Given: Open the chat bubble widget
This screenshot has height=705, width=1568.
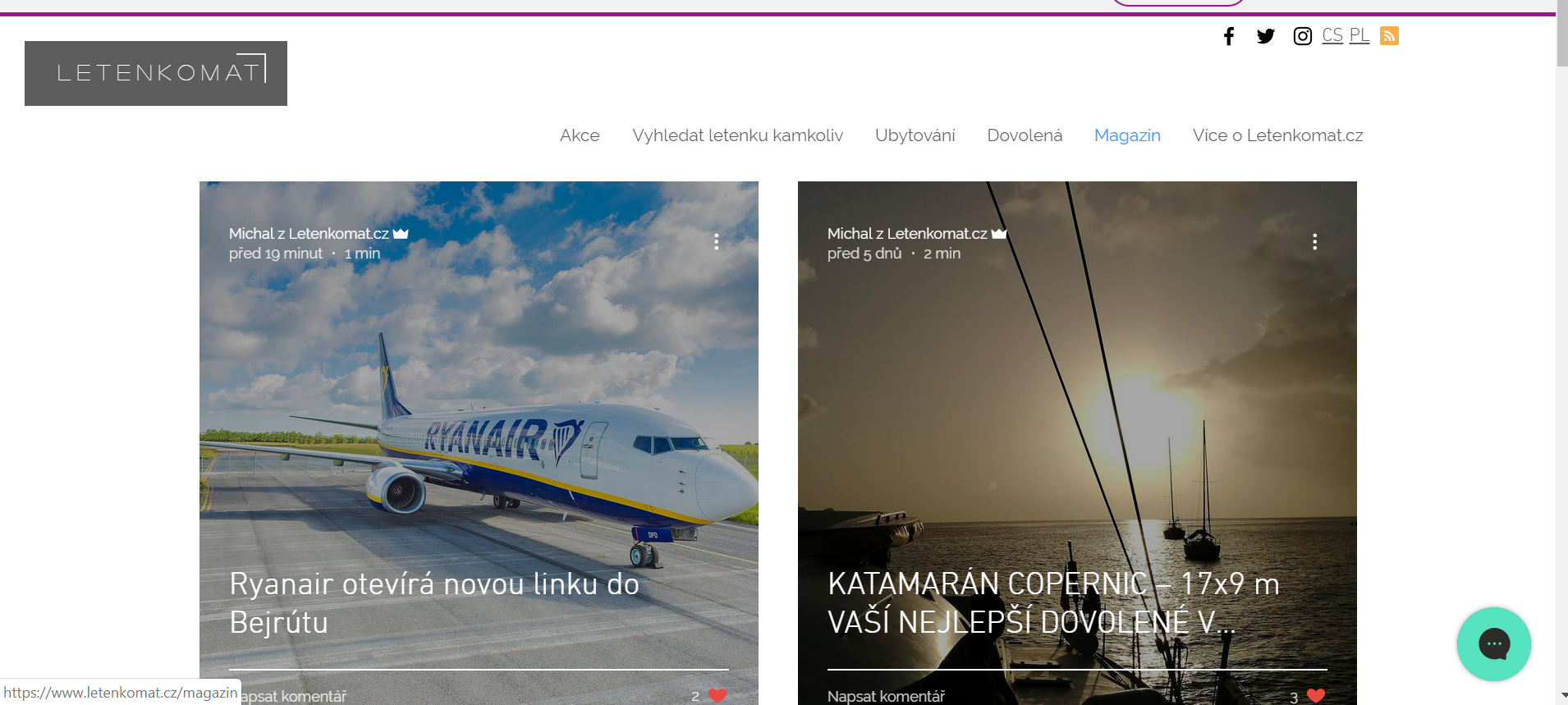Looking at the screenshot, I should (1494, 644).
